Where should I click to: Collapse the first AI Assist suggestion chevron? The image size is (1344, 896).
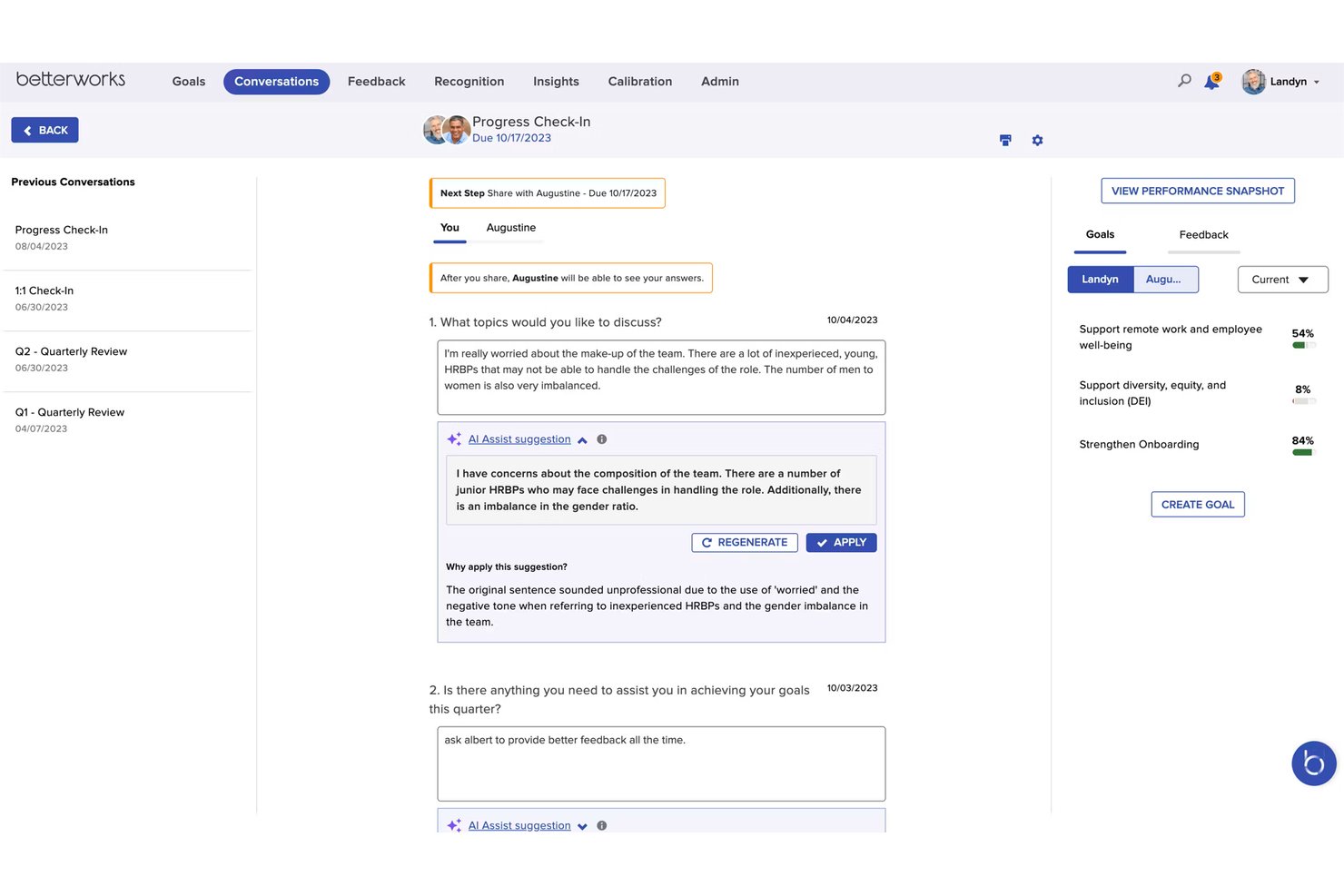582,440
